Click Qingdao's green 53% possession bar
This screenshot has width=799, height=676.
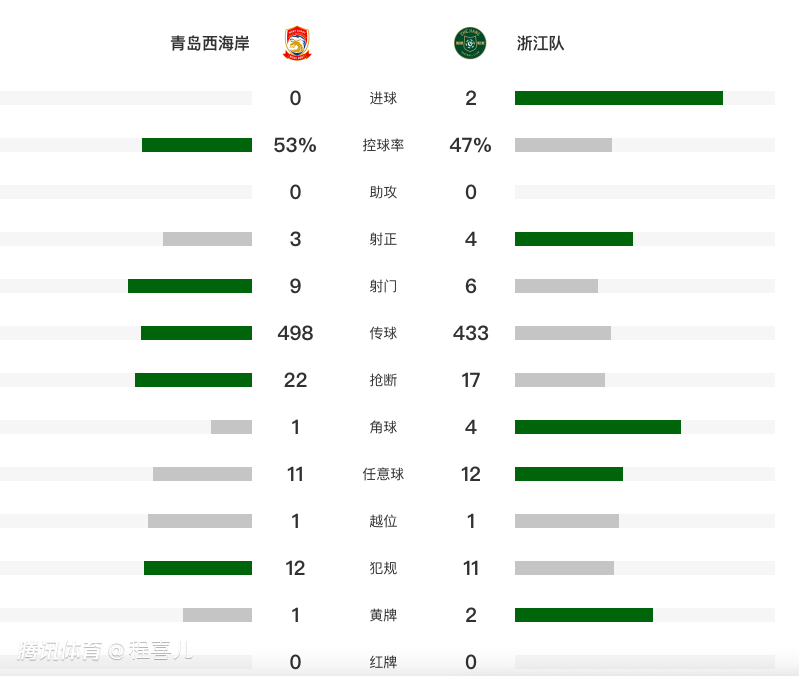click(x=197, y=145)
